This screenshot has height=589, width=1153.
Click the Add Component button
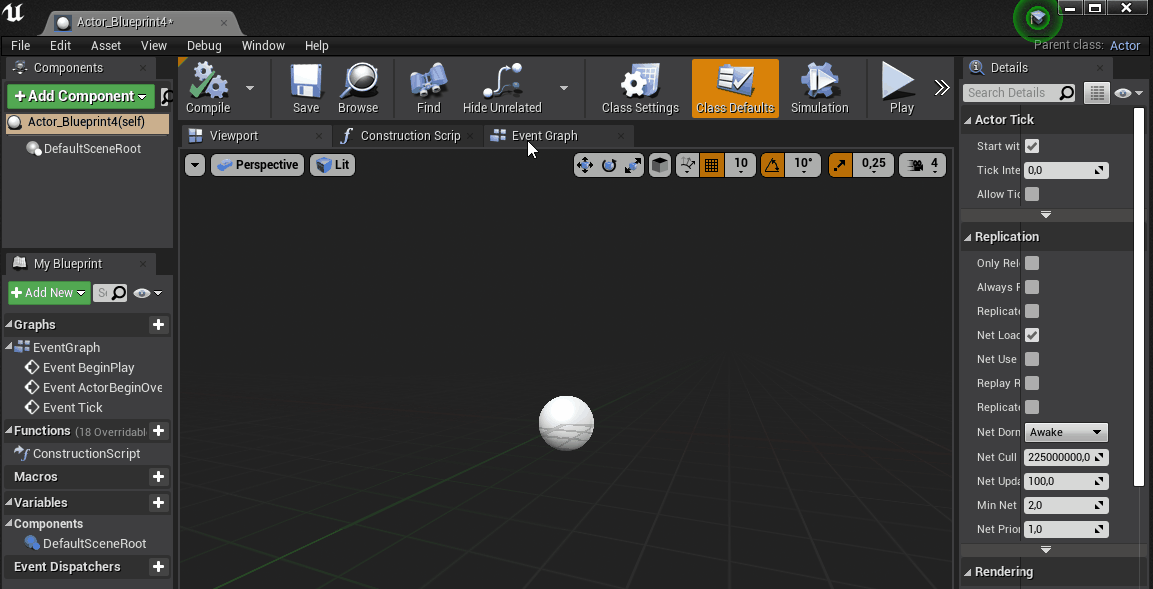(80, 96)
